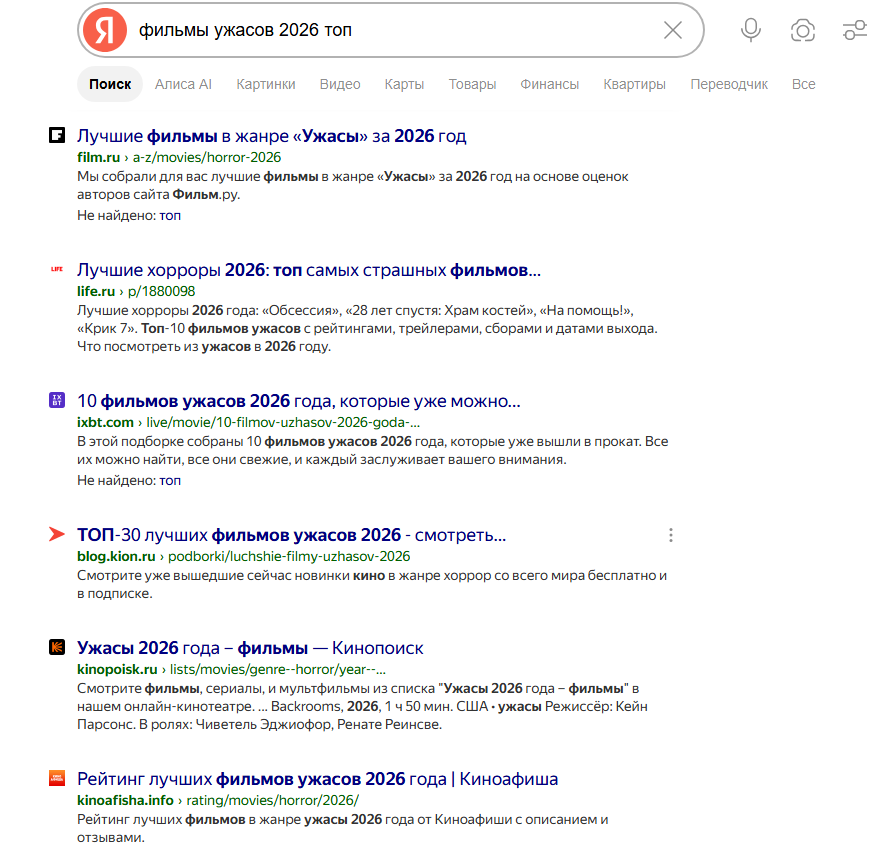Click snippet "Смотрите уже вышедшие сейчас новинки"
This screenshot has height=865, width=879.
coord(372,585)
